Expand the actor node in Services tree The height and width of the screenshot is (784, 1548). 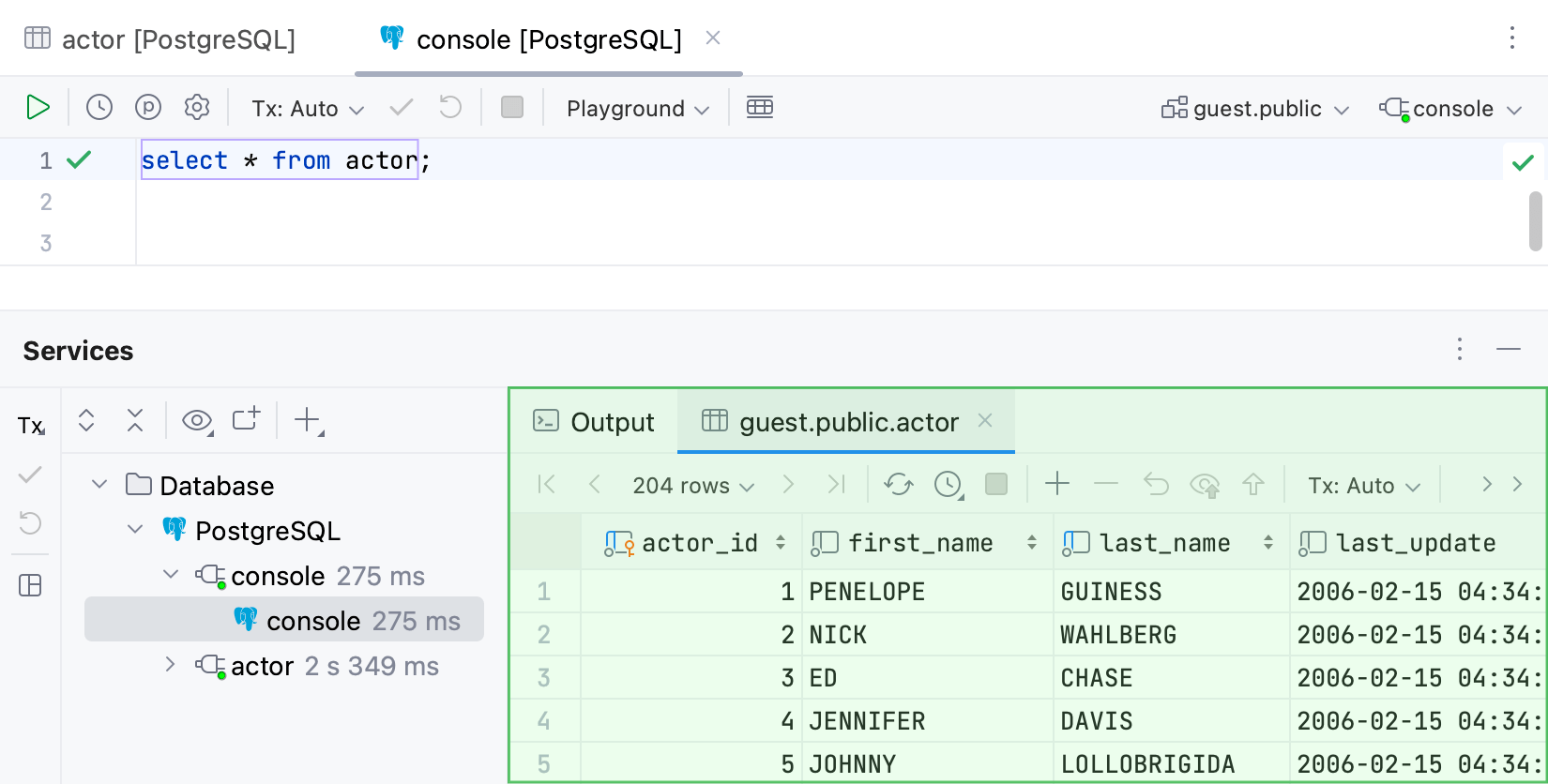tap(170, 665)
